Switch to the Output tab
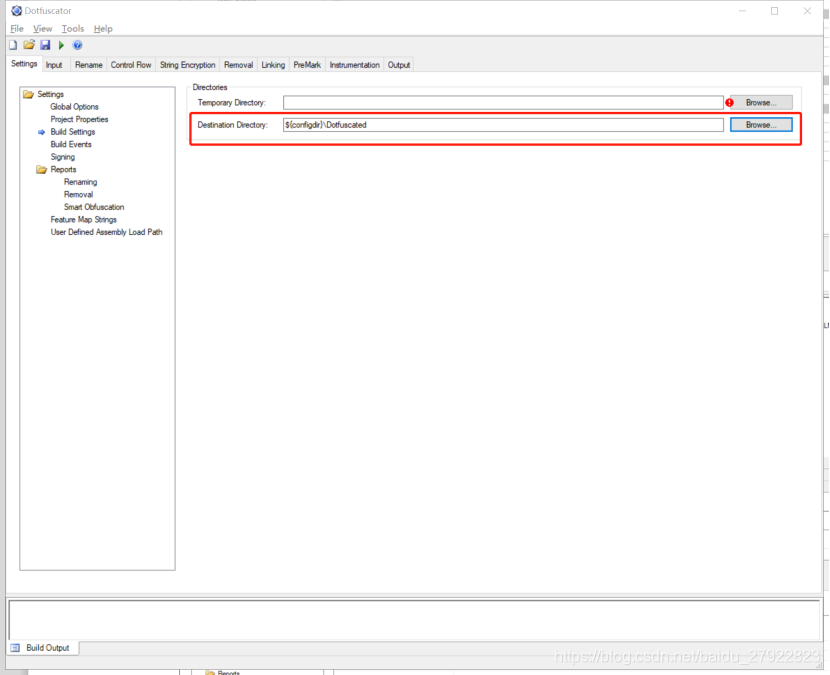This screenshot has width=830, height=675. point(399,65)
